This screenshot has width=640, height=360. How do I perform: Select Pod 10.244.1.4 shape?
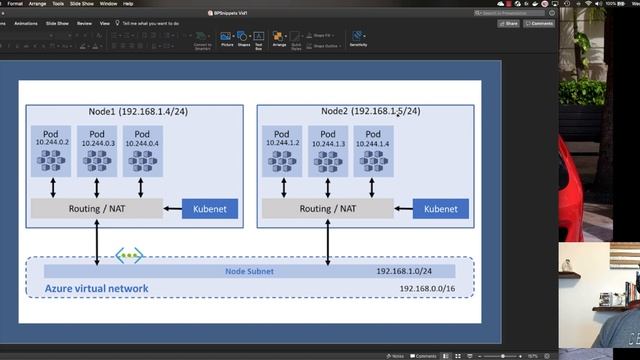[x=373, y=151]
